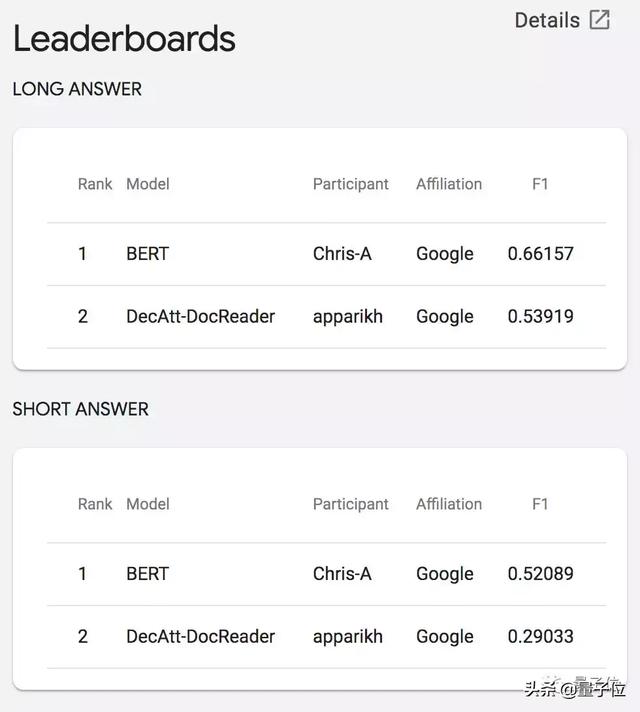This screenshot has width=640, height=712.
Task: Click Model column header in Short Answer table
Action: point(148,504)
